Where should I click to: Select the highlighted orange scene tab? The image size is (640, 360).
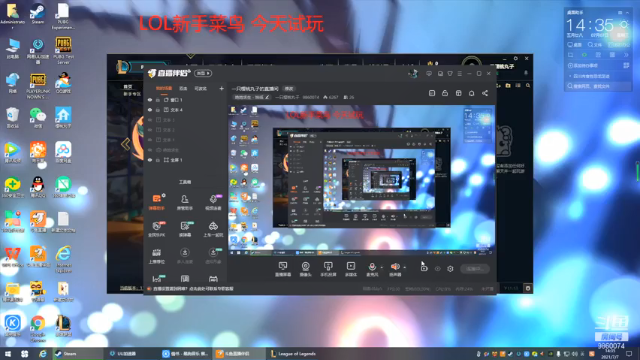164,88
